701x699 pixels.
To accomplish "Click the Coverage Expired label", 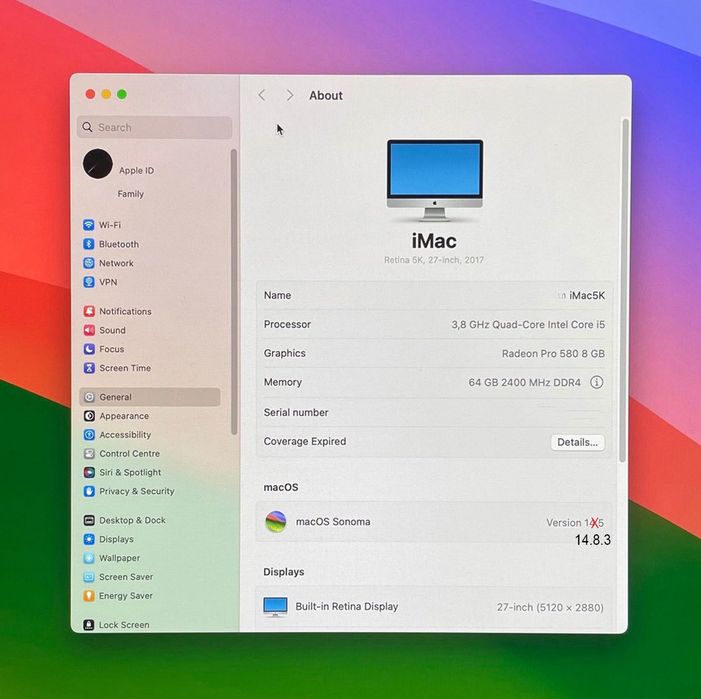I will pos(305,441).
